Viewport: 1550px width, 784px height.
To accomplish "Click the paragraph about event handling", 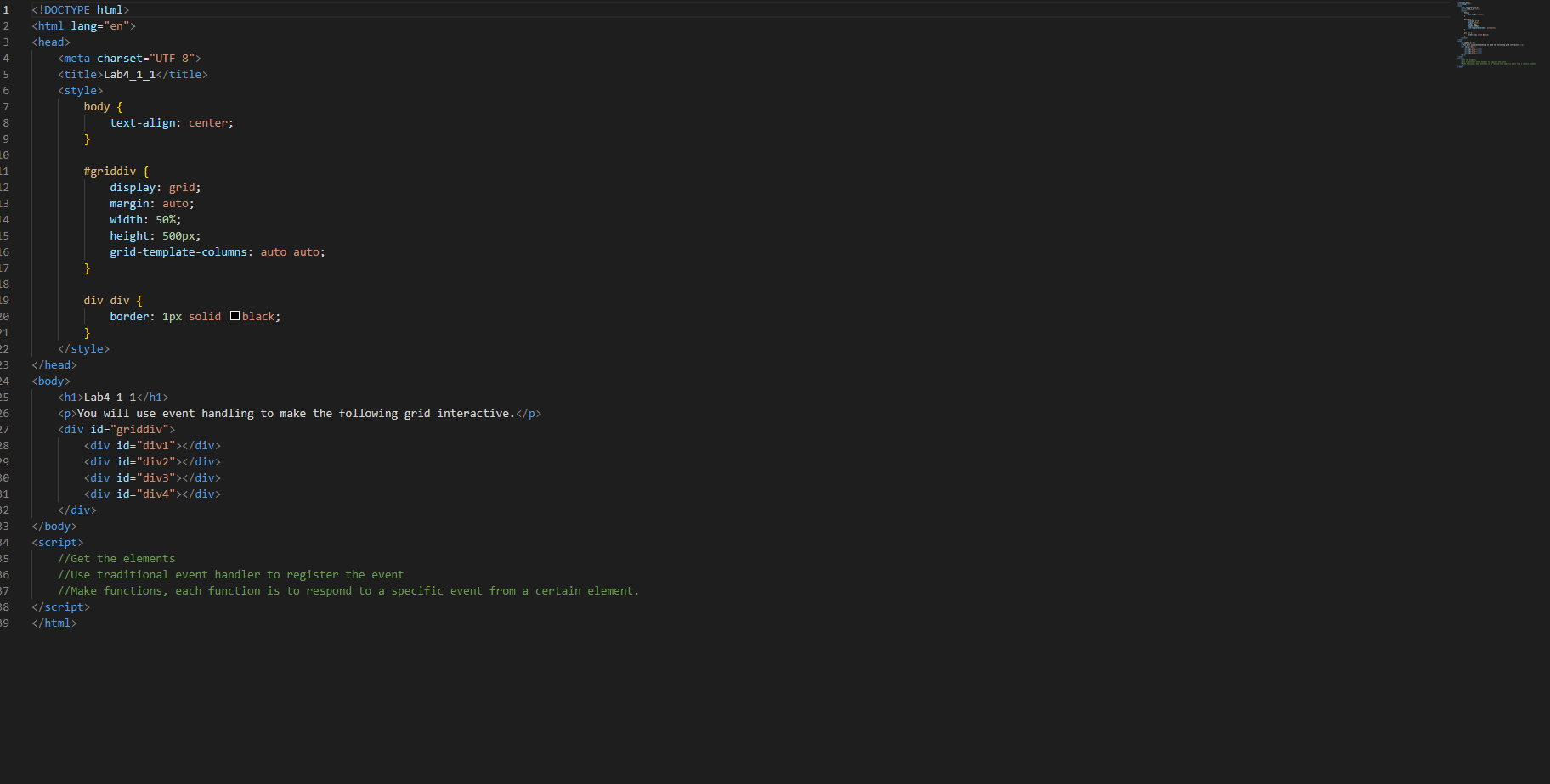I will click(300, 414).
